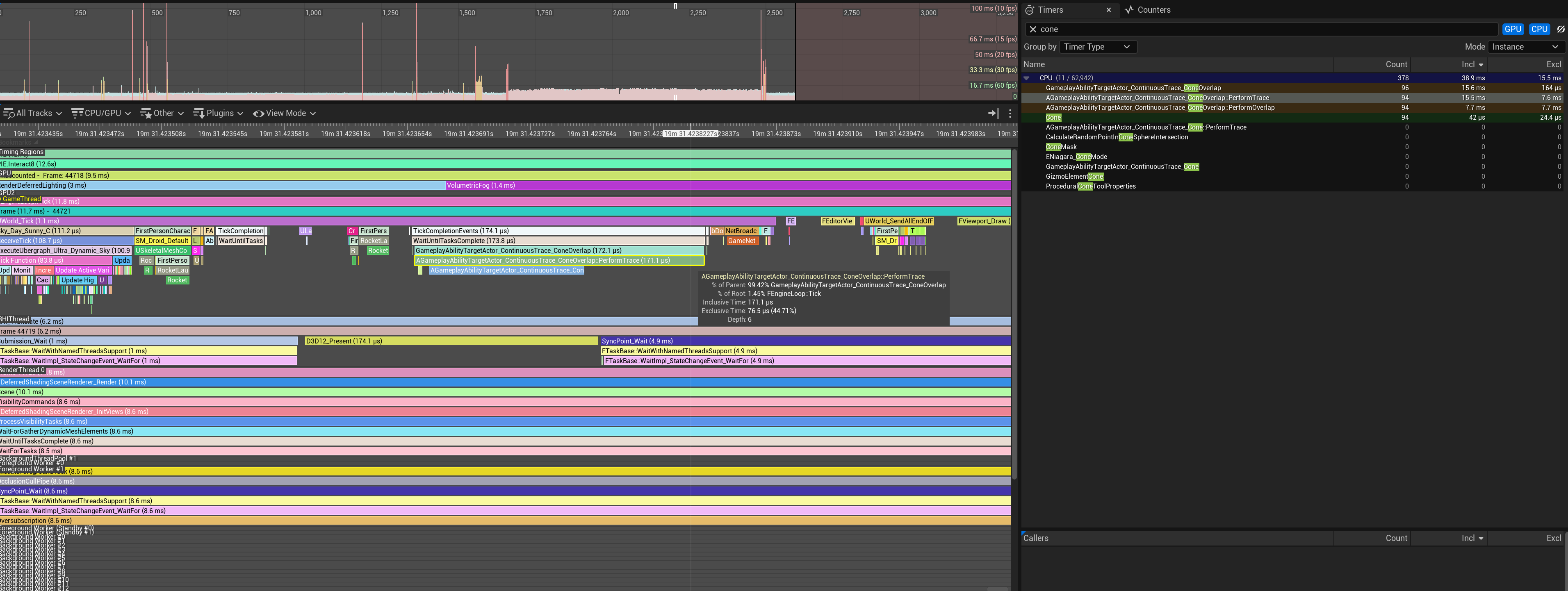Open the Mode Instance dropdown
This screenshot has width=1568, height=591.
pyautogui.click(x=1526, y=47)
